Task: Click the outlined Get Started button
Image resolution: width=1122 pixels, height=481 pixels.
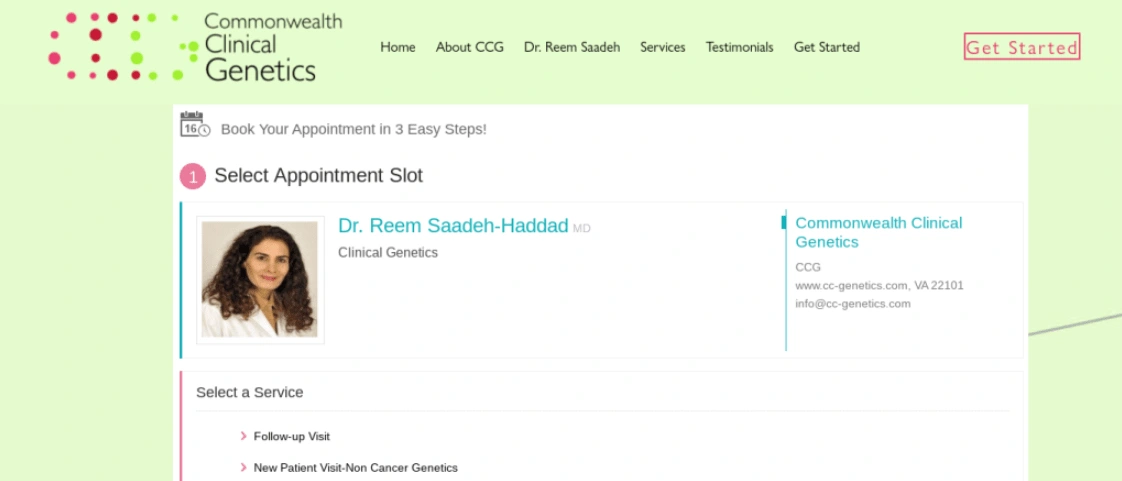Action: [1022, 47]
